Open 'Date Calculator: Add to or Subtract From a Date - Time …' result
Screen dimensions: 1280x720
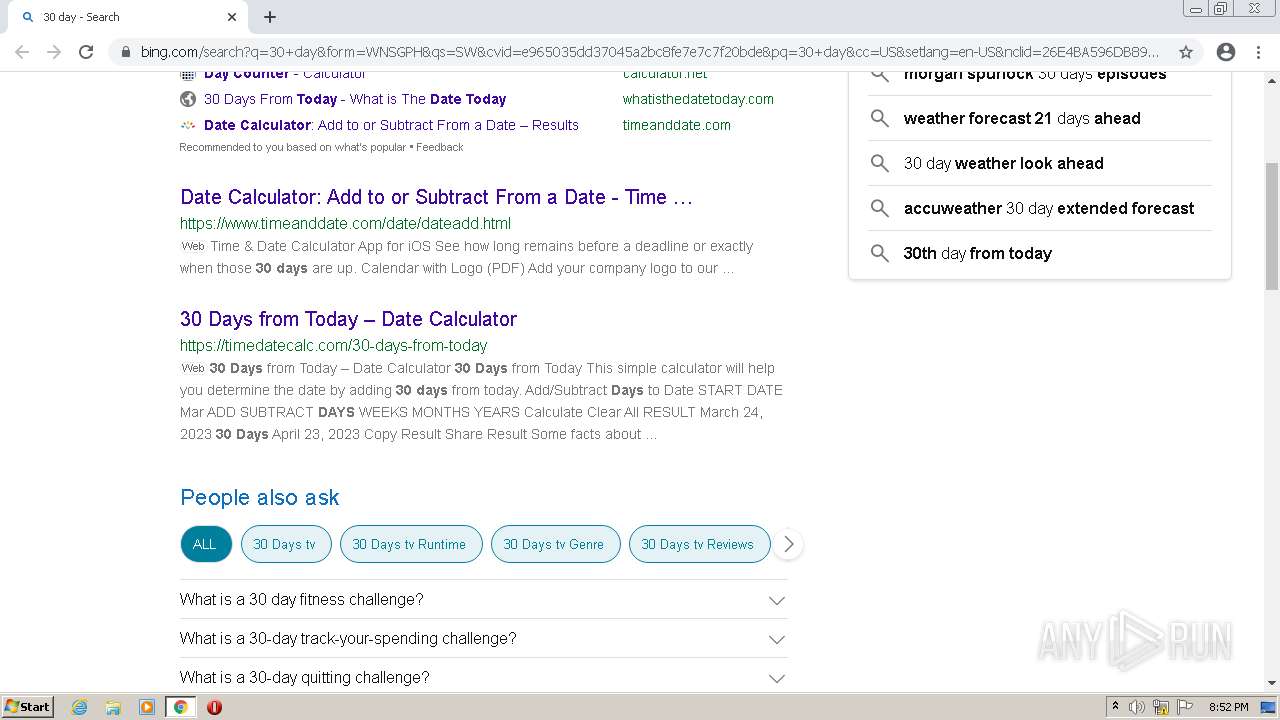[x=436, y=197]
